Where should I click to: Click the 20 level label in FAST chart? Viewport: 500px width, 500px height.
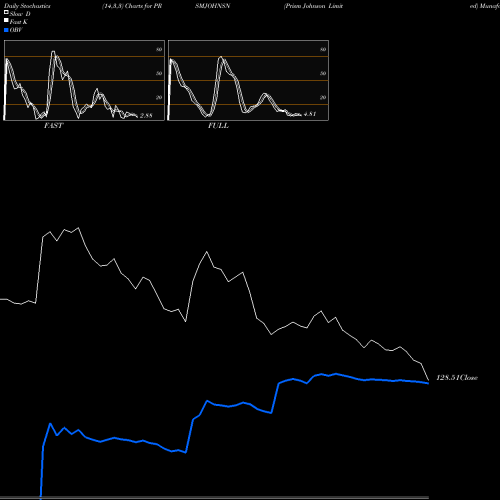click(x=159, y=97)
